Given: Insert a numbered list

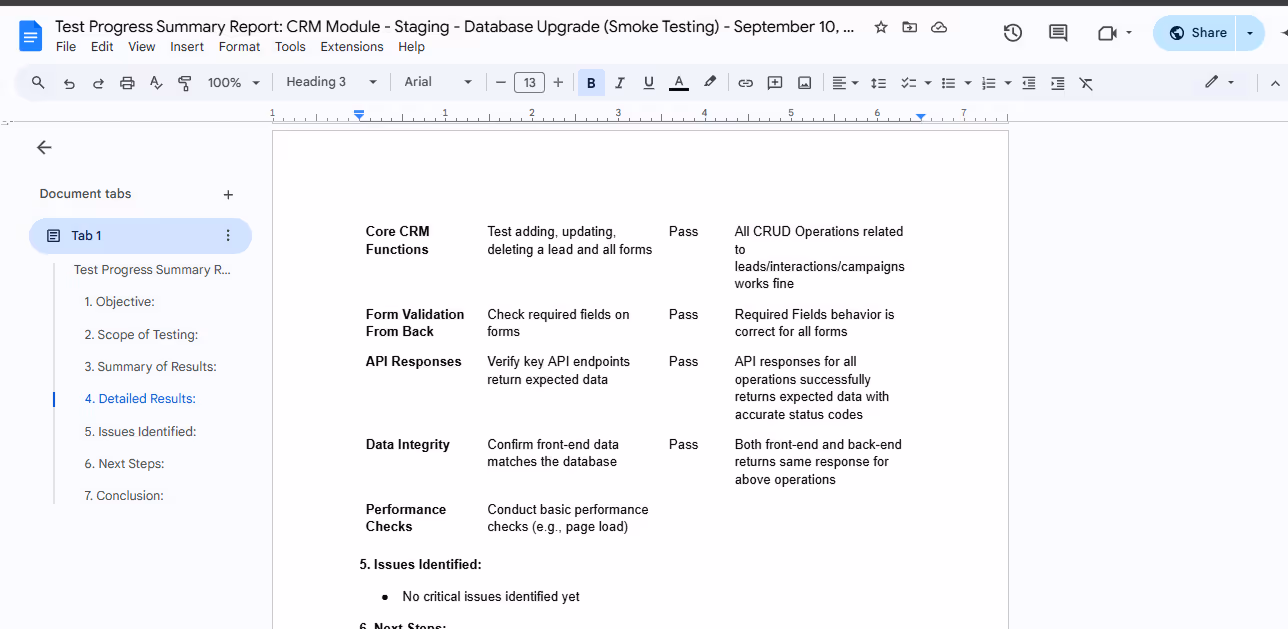Looking at the screenshot, I should (989, 83).
